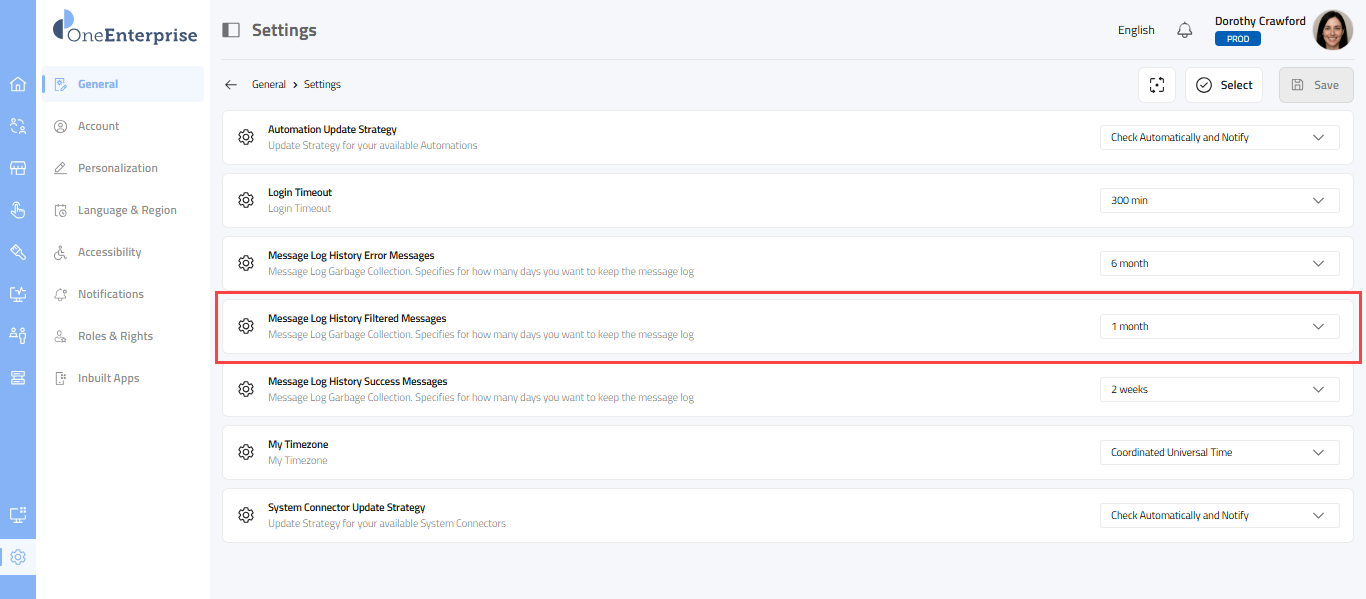1366x599 pixels.
Task: Select the Accessibility menu item
Action: (109, 252)
